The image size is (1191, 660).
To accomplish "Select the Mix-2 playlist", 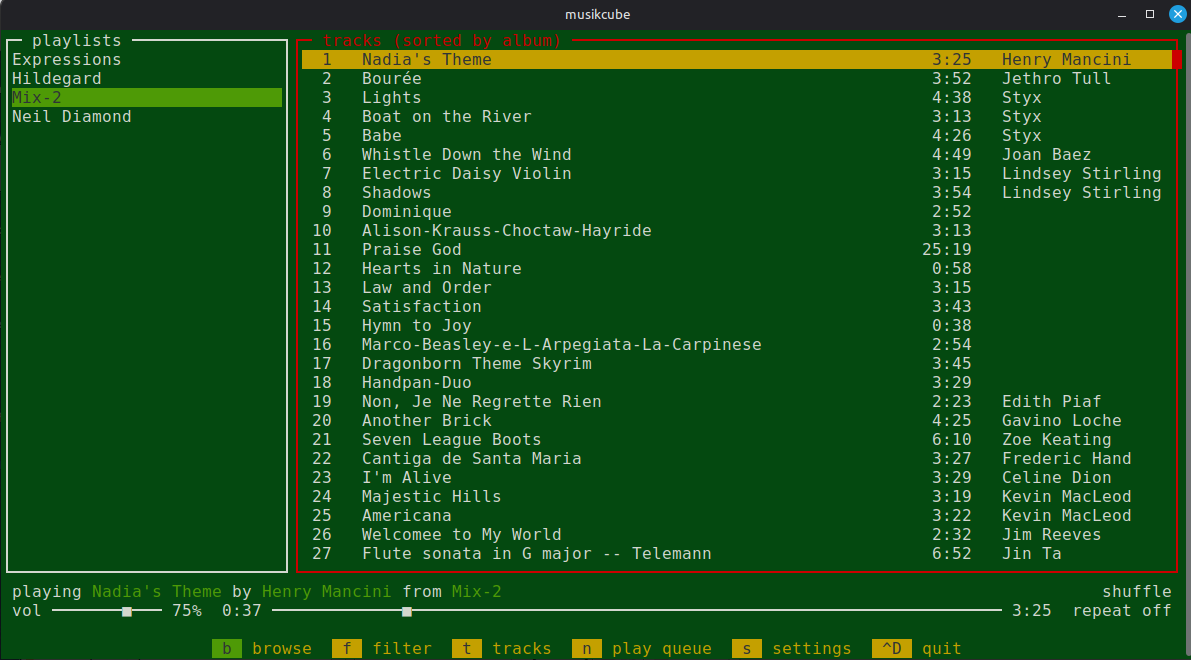I will pos(147,98).
